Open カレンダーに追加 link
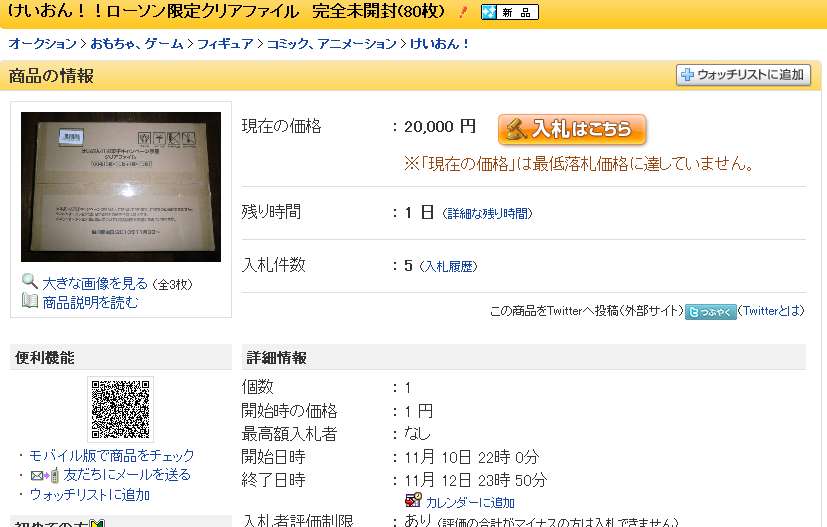This screenshot has width=827, height=527. tap(470, 503)
